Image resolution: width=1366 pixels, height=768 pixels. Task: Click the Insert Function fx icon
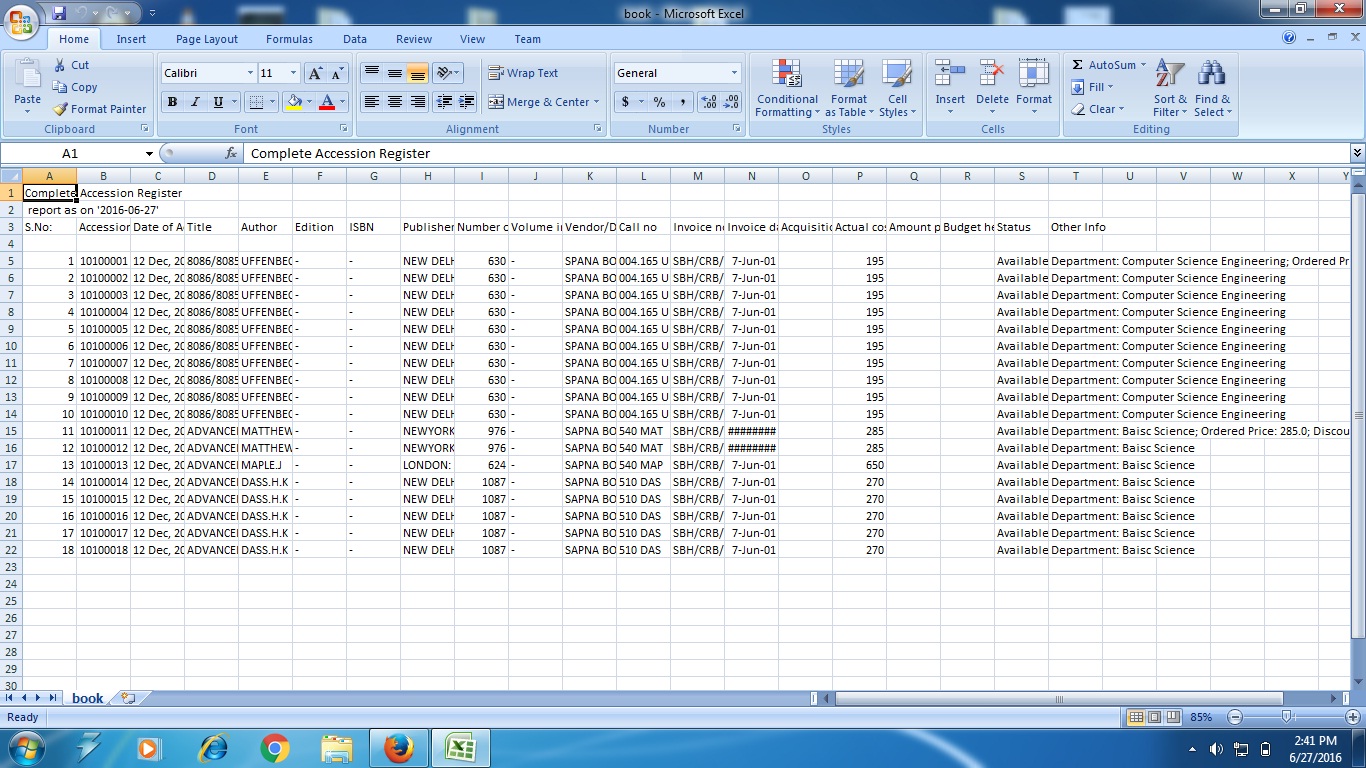click(x=231, y=153)
